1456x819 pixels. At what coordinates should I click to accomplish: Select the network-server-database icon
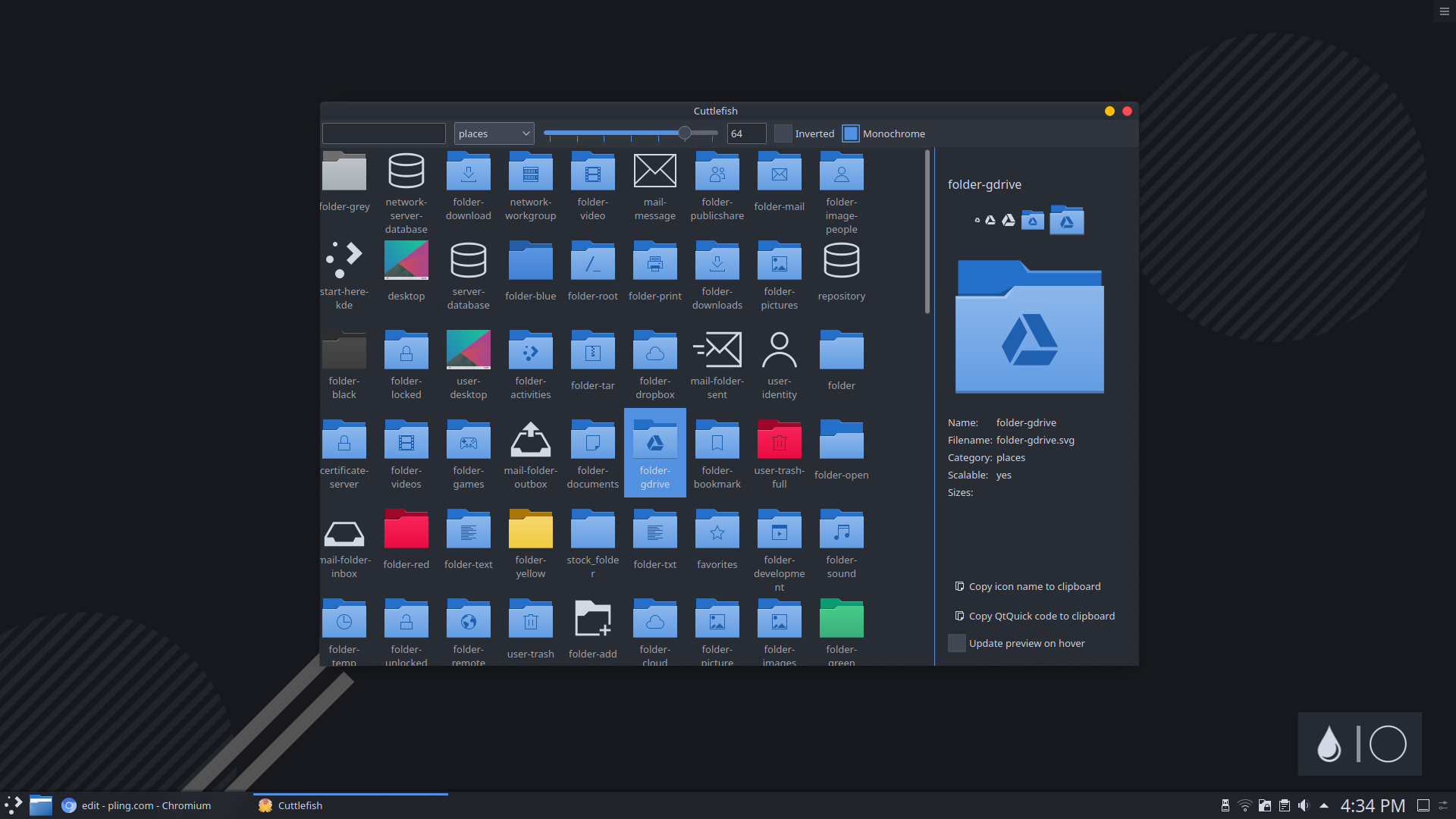[406, 171]
